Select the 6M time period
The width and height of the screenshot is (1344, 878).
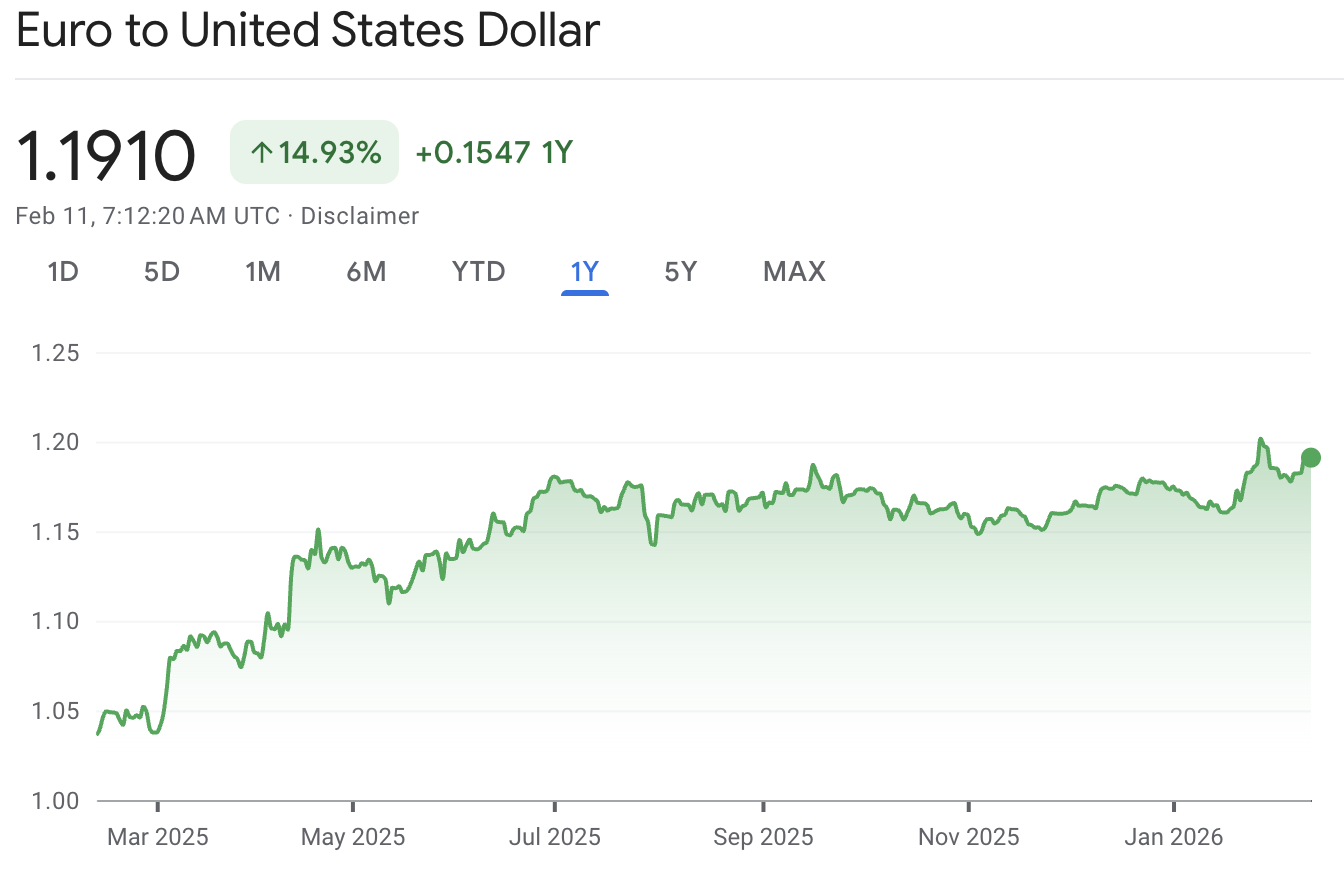[x=366, y=271]
